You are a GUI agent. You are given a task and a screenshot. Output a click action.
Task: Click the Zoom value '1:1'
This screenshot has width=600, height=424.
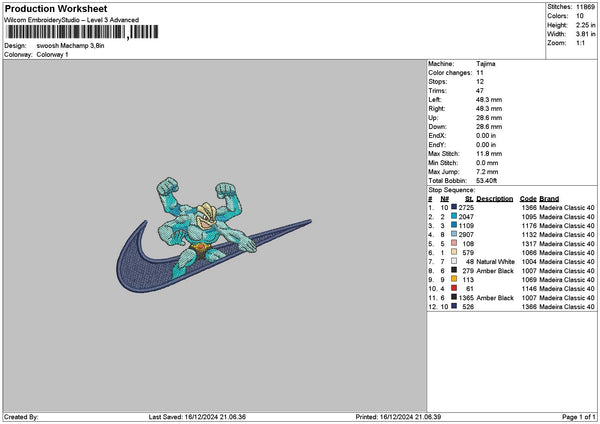point(580,43)
